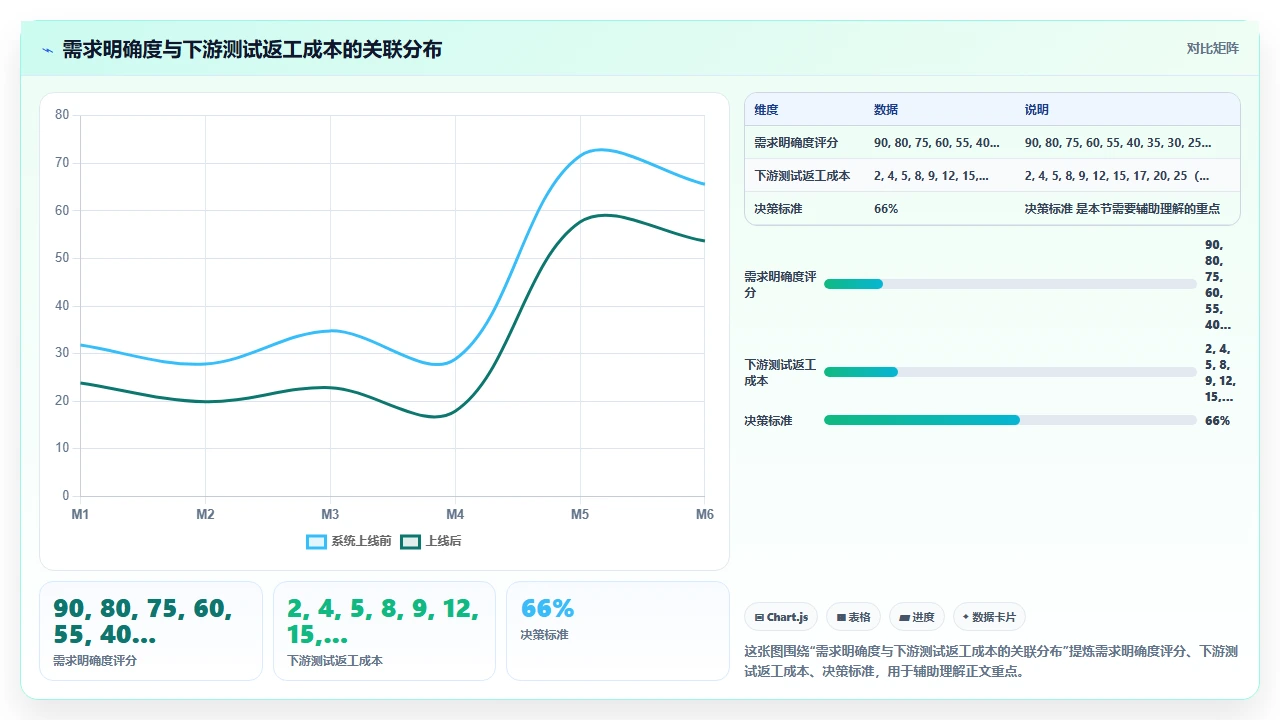Select the 数据卡片 tag chip

pos(989,617)
